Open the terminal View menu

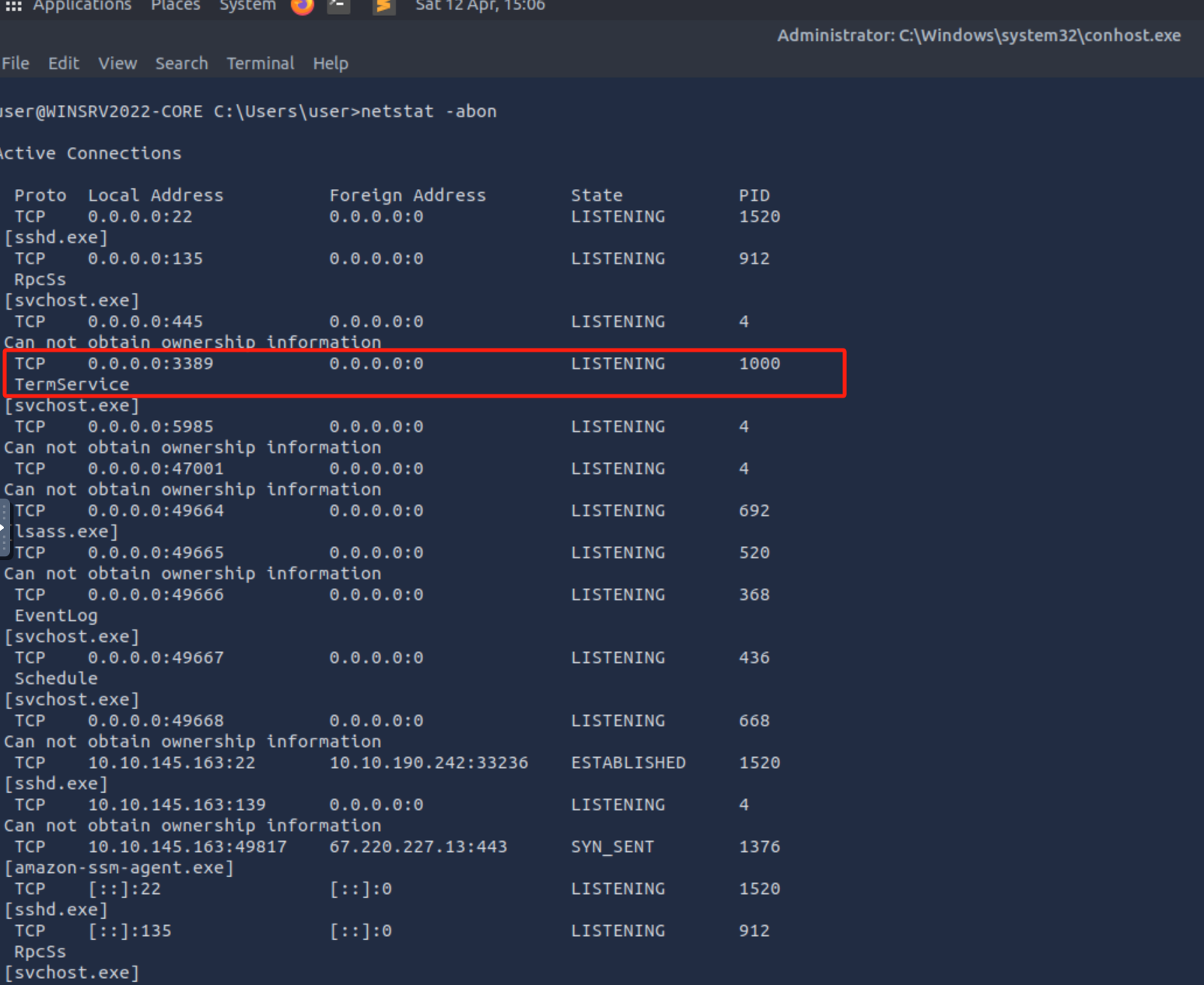point(117,63)
